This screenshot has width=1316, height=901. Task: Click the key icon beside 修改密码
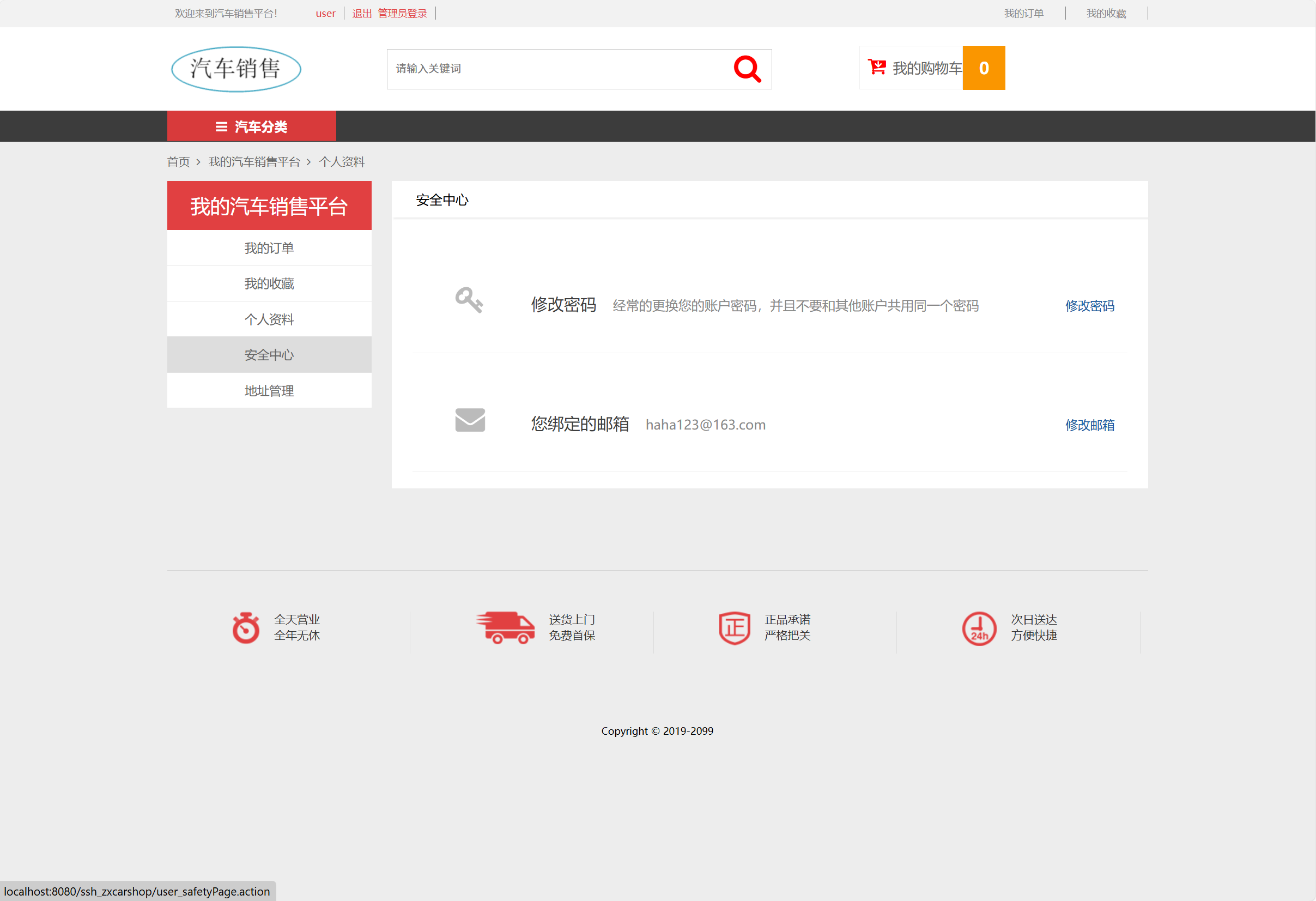(469, 301)
